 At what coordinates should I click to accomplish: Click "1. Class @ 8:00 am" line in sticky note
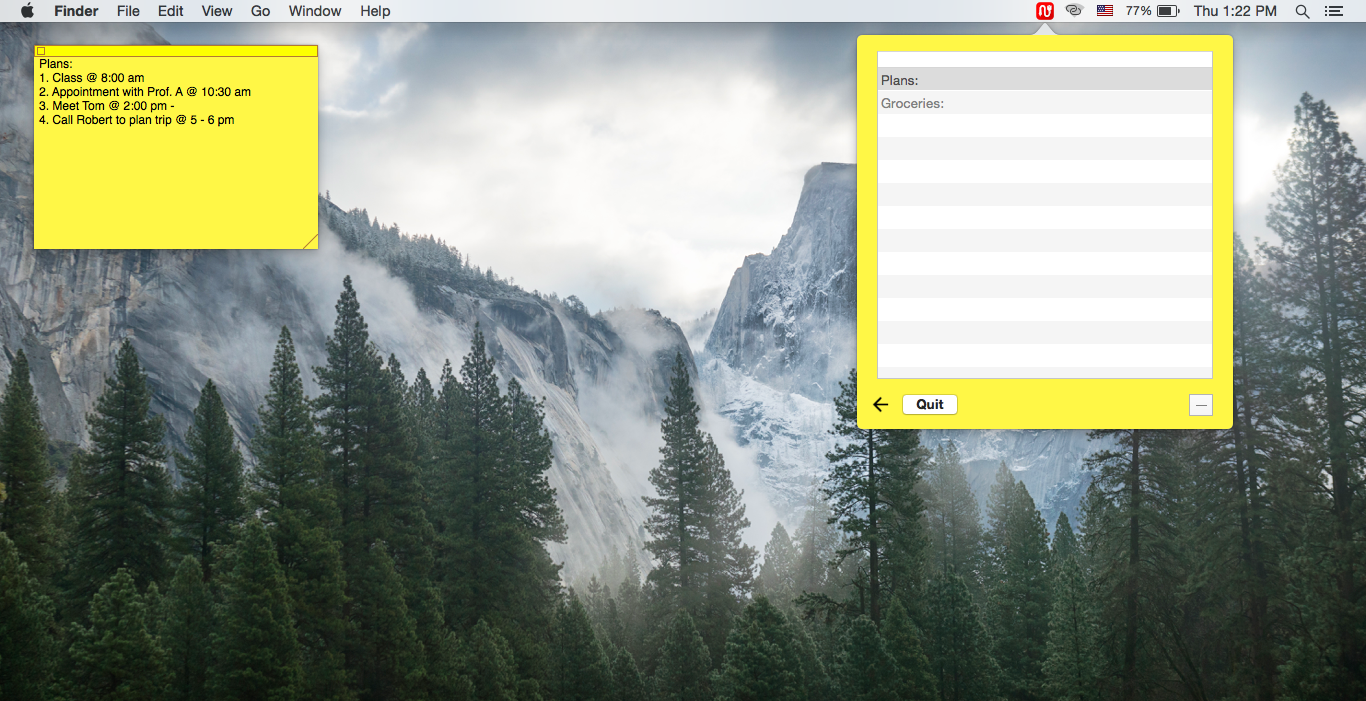pos(92,78)
